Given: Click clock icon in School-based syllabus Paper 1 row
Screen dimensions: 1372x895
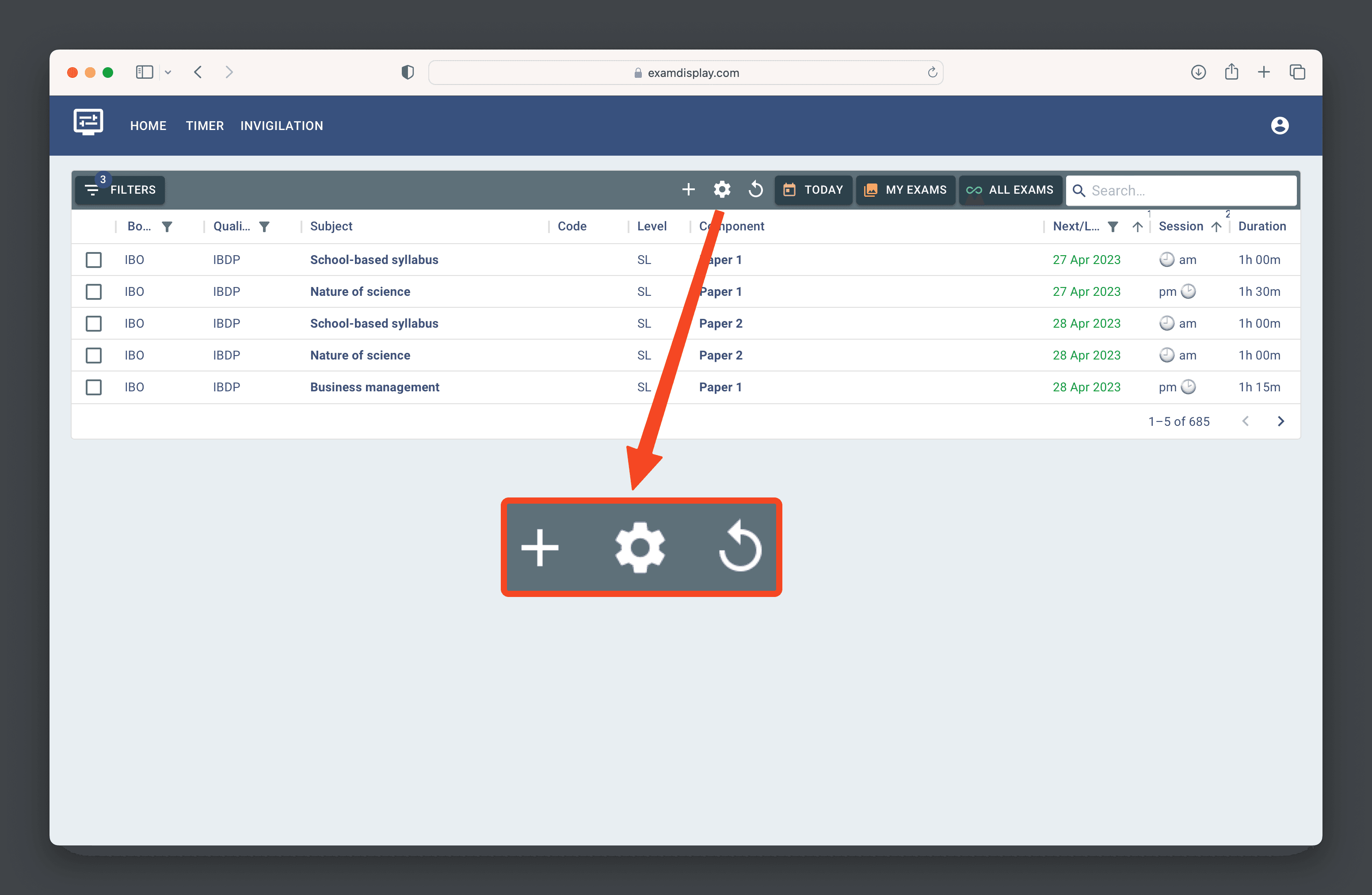Looking at the screenshot, I should [1166, 260].
